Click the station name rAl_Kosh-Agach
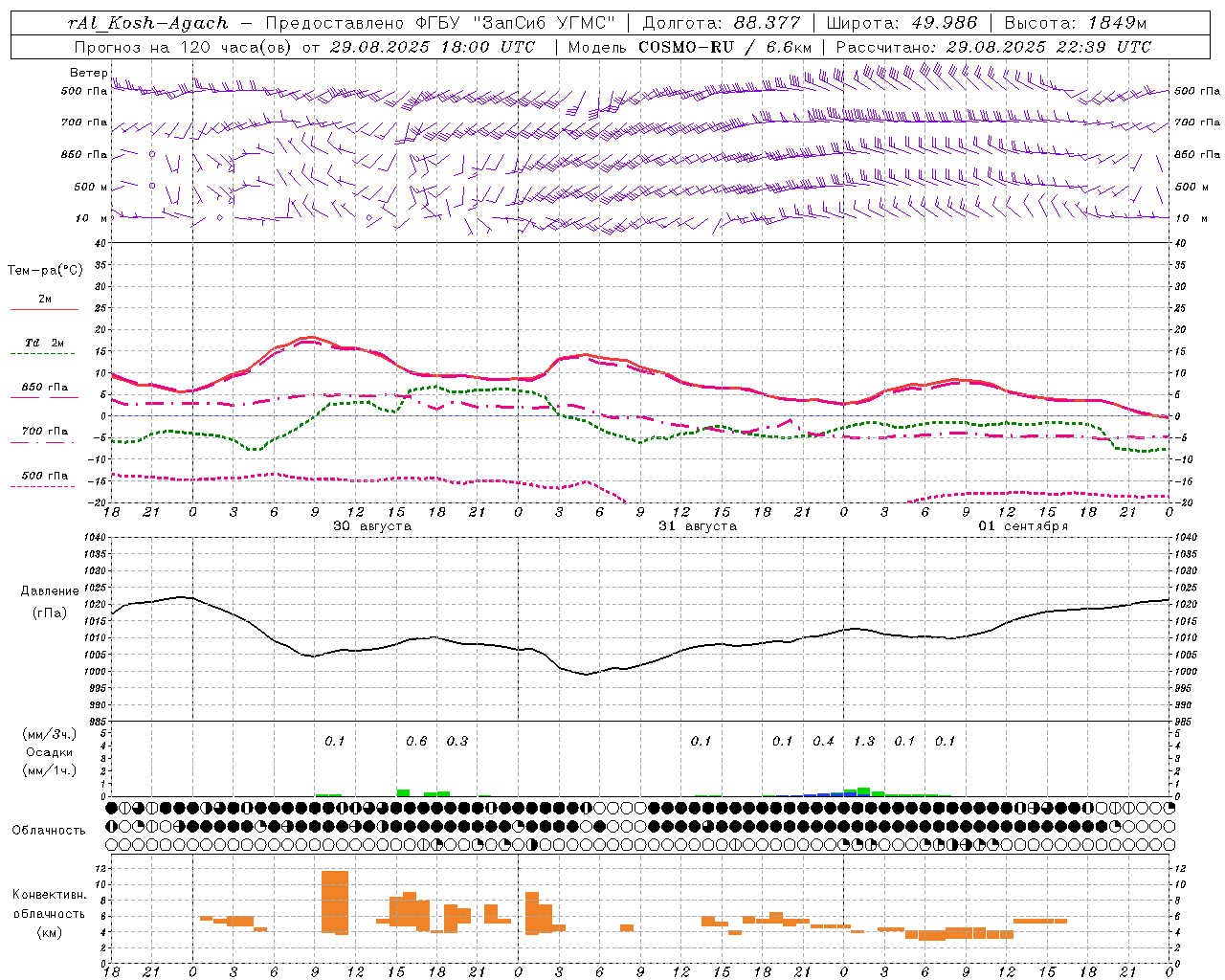Screen dimensions: 1225x980 149,23
